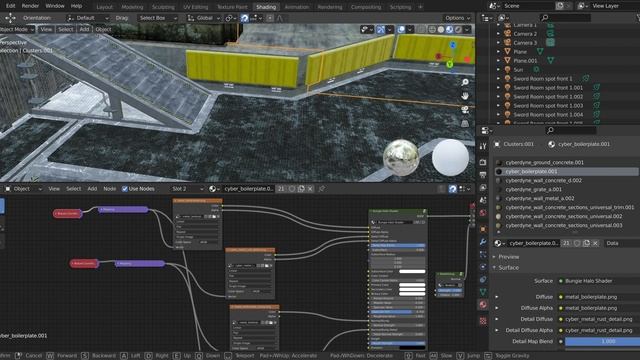This screenshot has width=640, height=360.
Task: Open Output properties tab
Action: point(483,175)
